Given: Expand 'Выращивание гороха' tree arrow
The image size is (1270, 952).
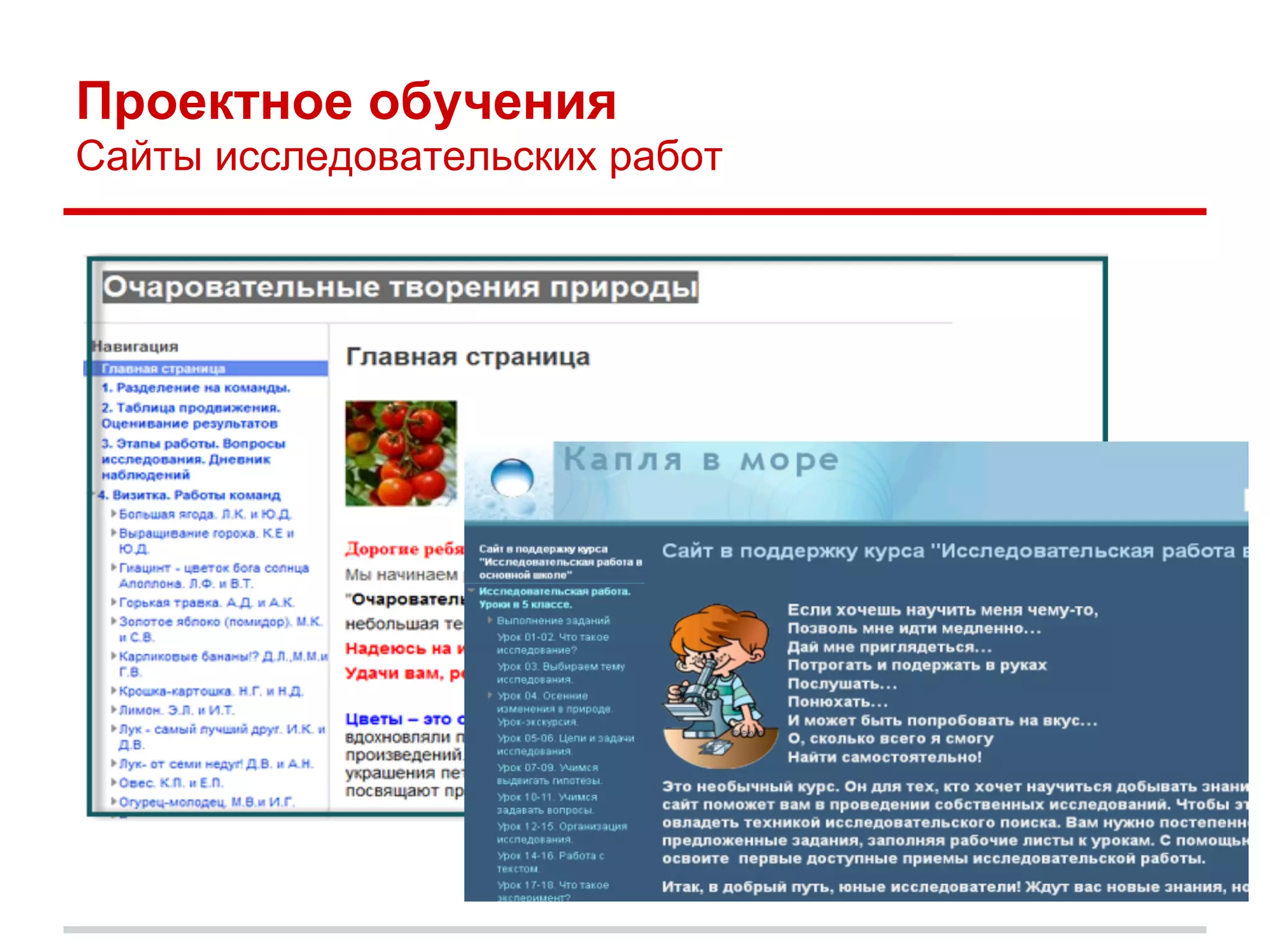Looking at the screenshot, I should 113,532.
